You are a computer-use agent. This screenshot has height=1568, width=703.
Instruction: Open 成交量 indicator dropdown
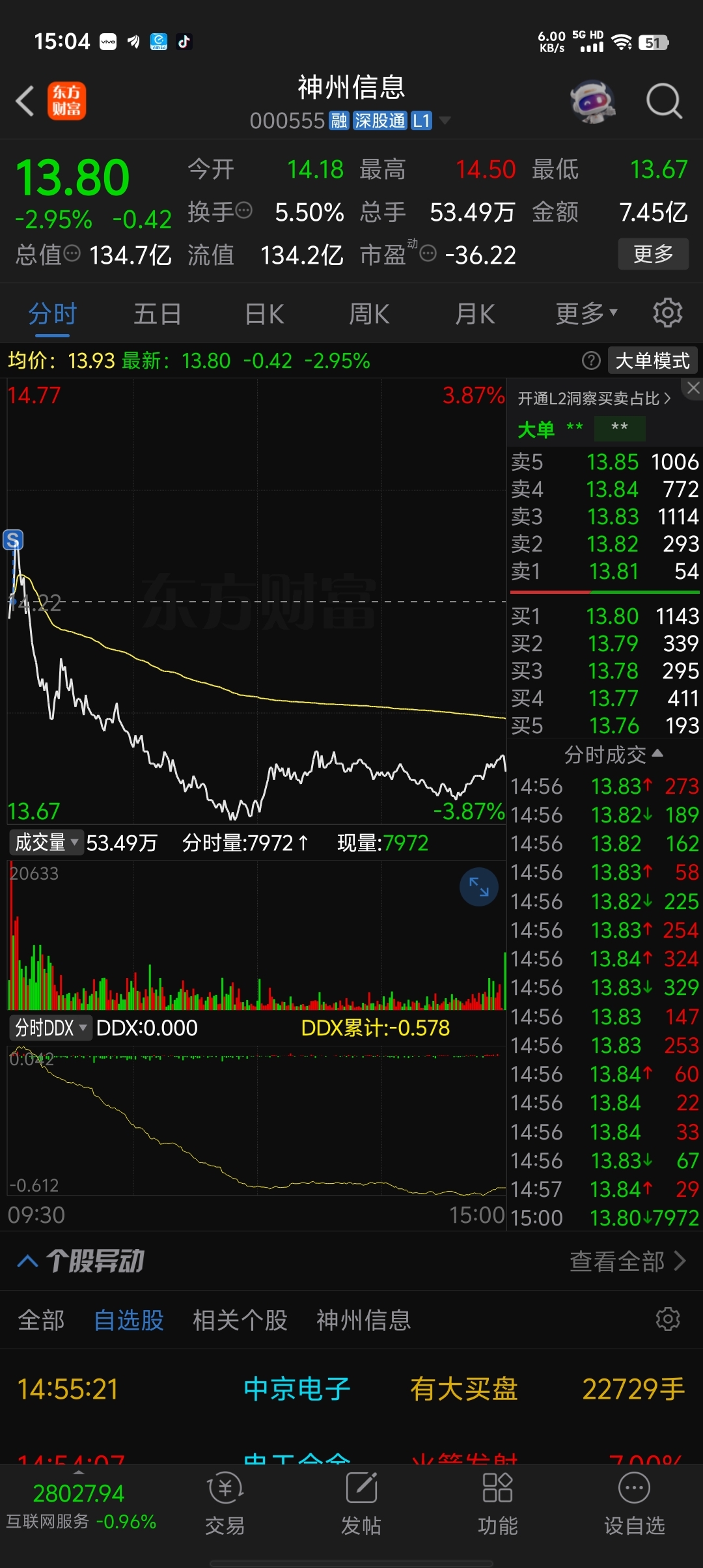pyautogui.click(x=46, y=843)
